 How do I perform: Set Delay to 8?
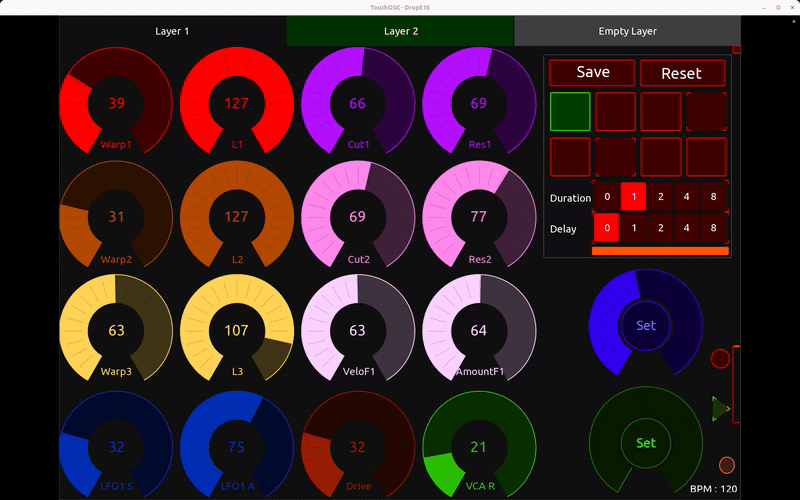(714, 228)
